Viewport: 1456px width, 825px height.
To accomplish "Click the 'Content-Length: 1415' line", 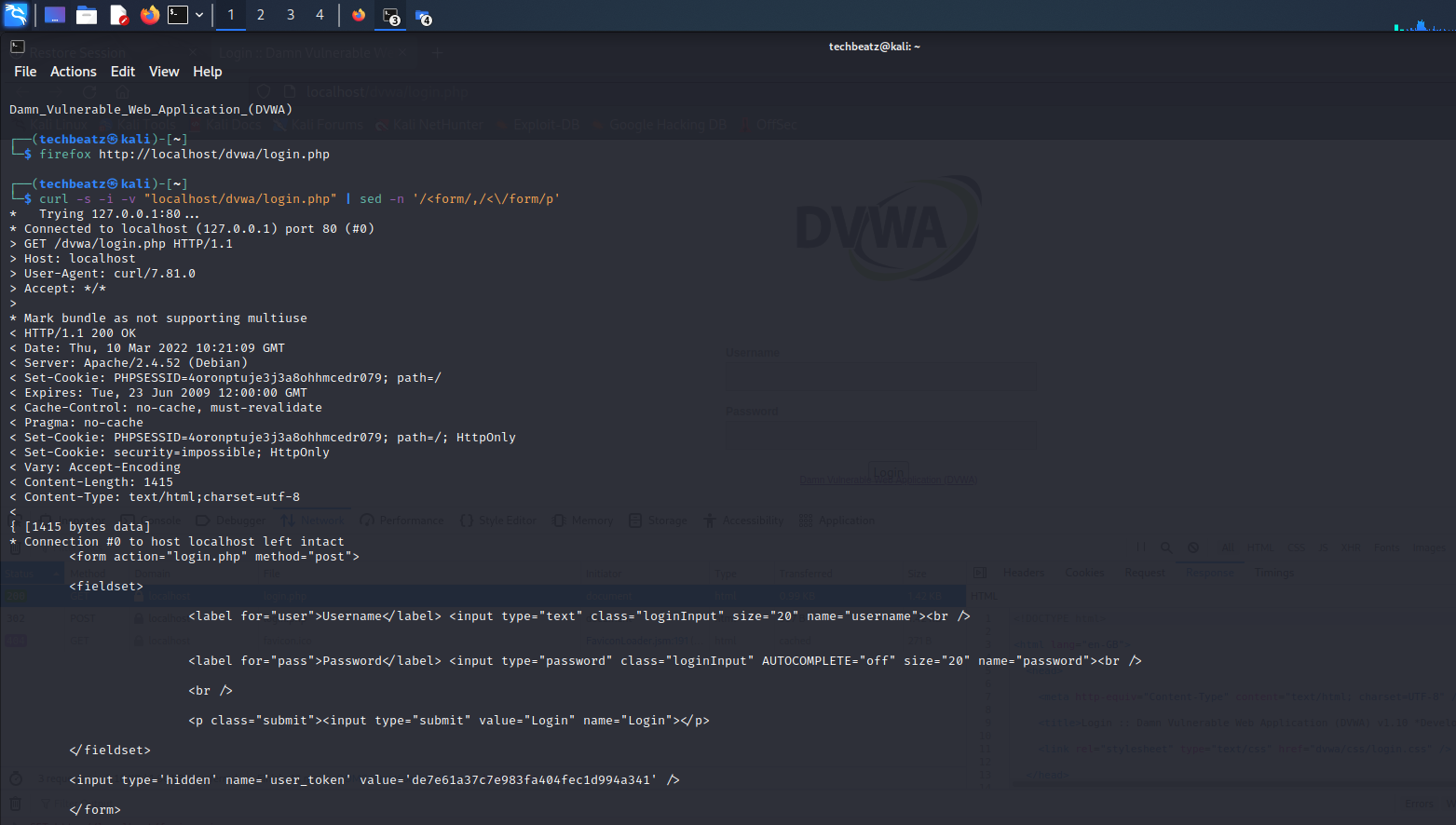I will (91, 482).
